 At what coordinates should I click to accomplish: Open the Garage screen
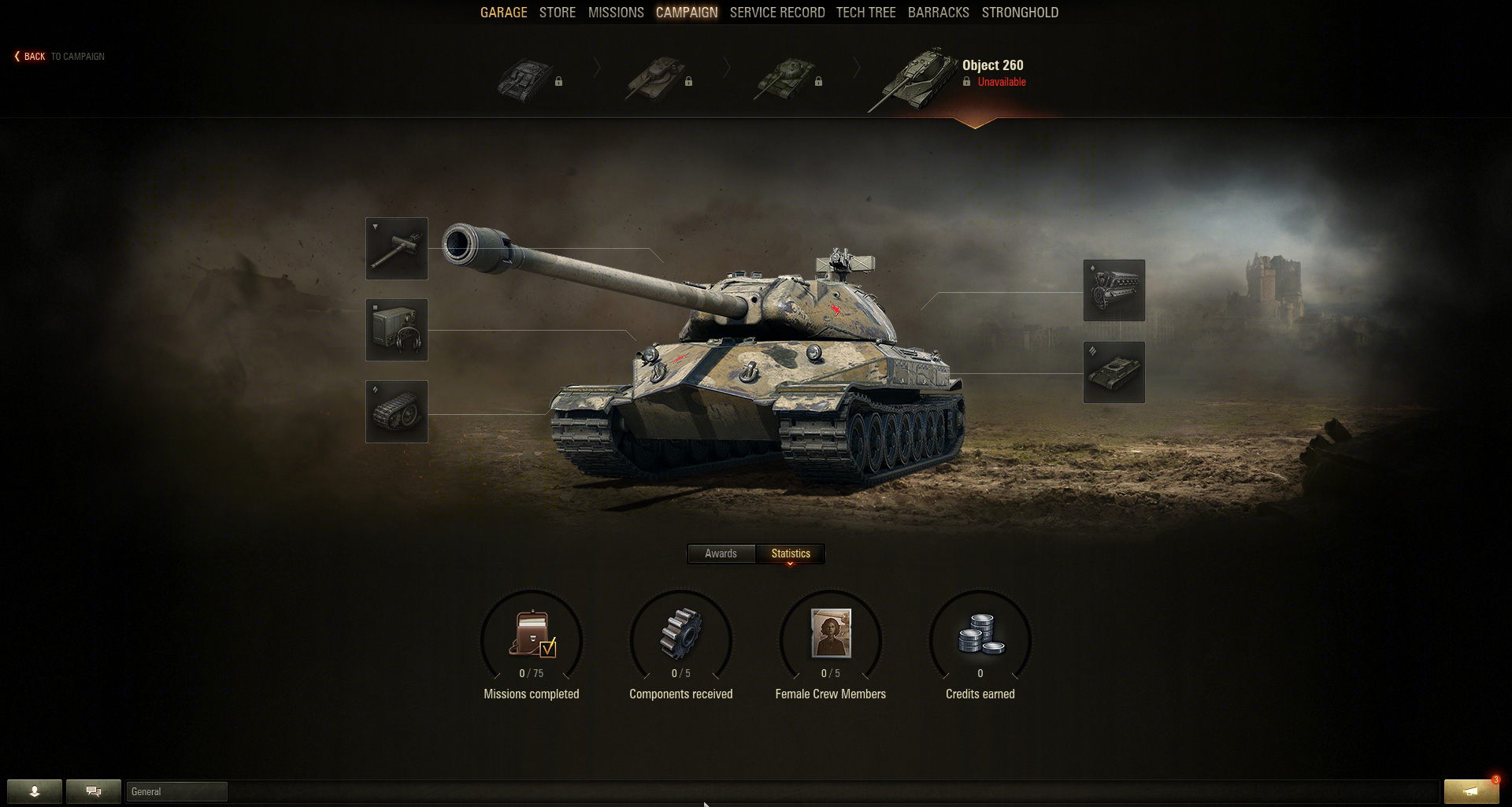click(x=504, y=13)
